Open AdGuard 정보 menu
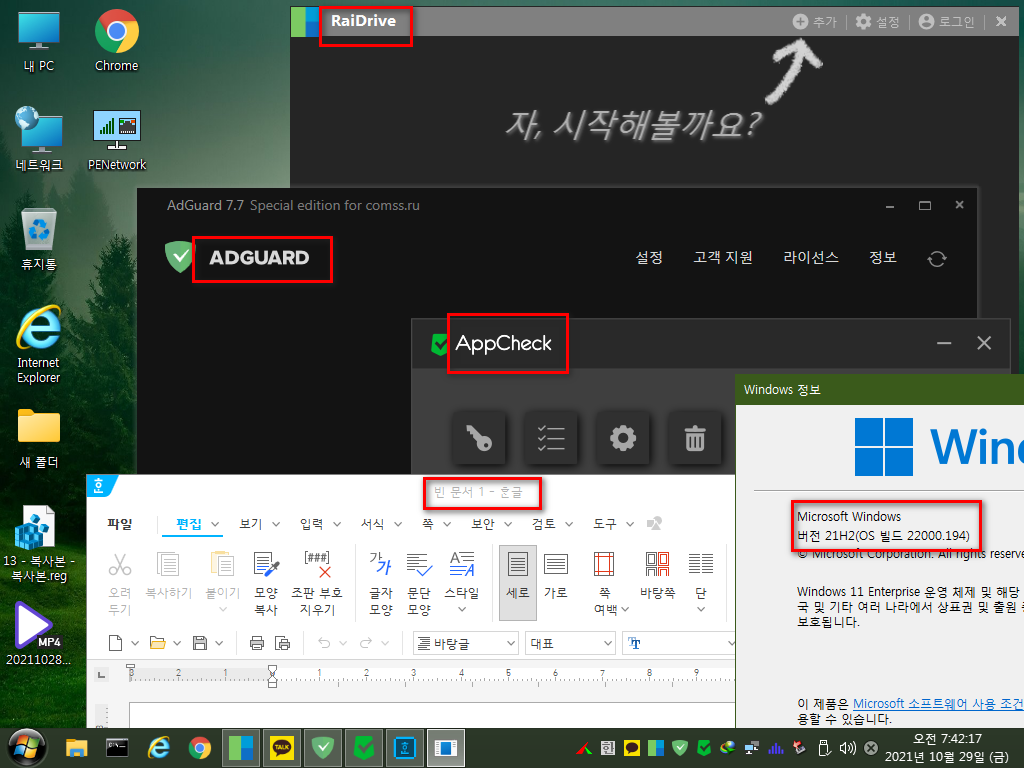Viewport: 1024px width, 768px height. [883, 257]
